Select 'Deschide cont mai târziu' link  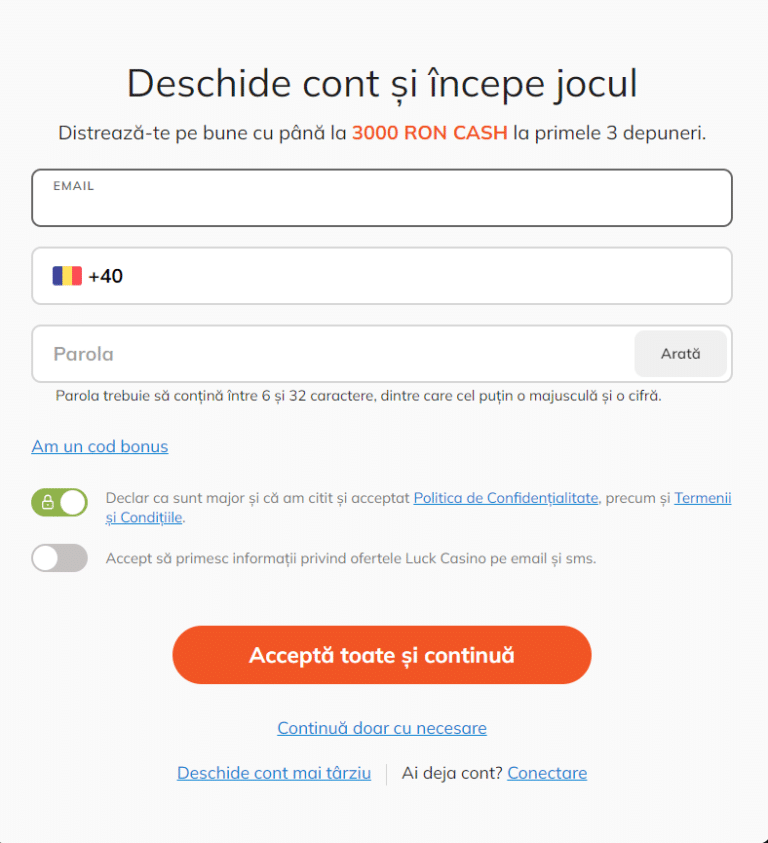[x=274, y=773]
